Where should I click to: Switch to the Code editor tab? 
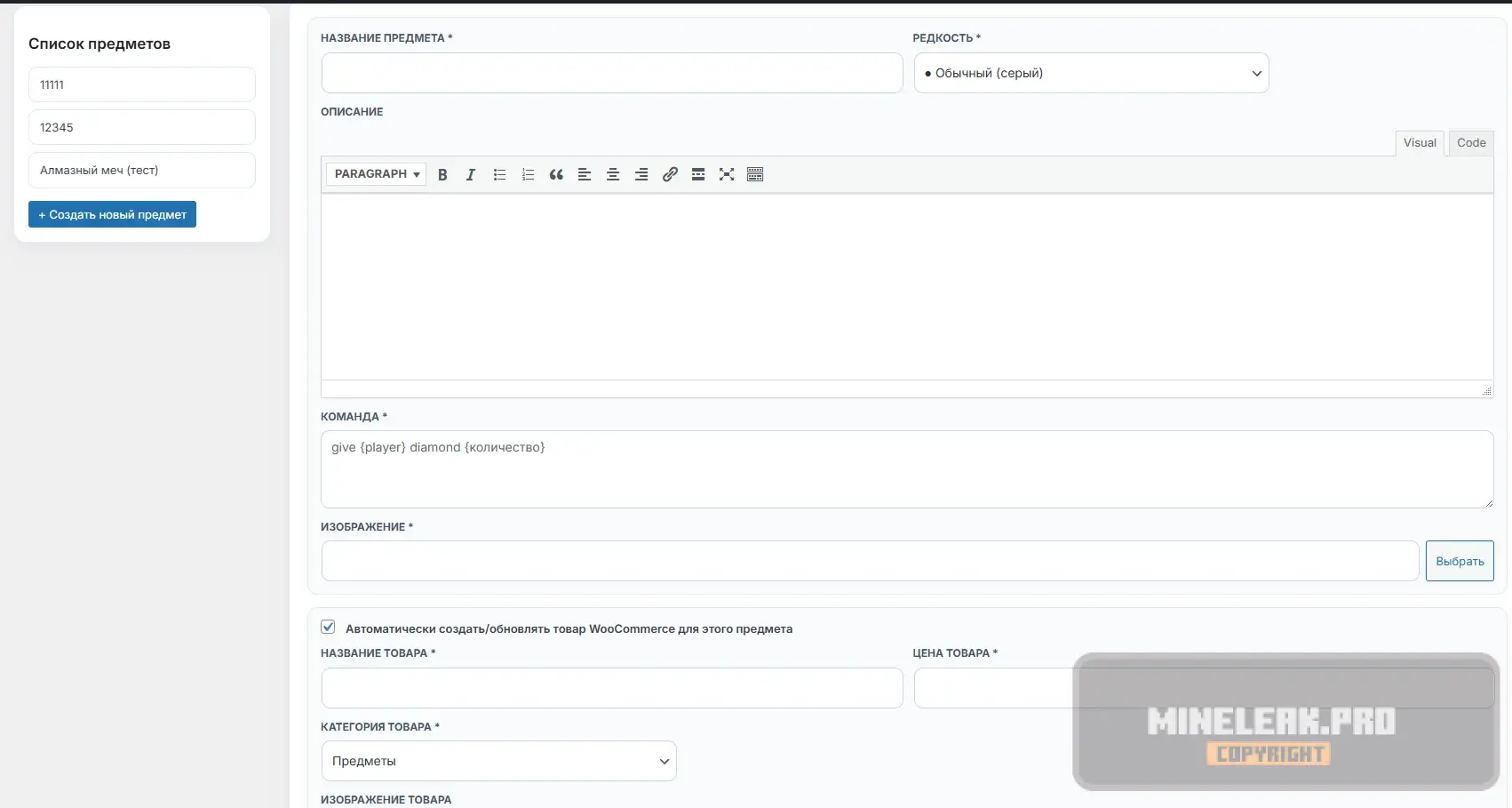1471,143
